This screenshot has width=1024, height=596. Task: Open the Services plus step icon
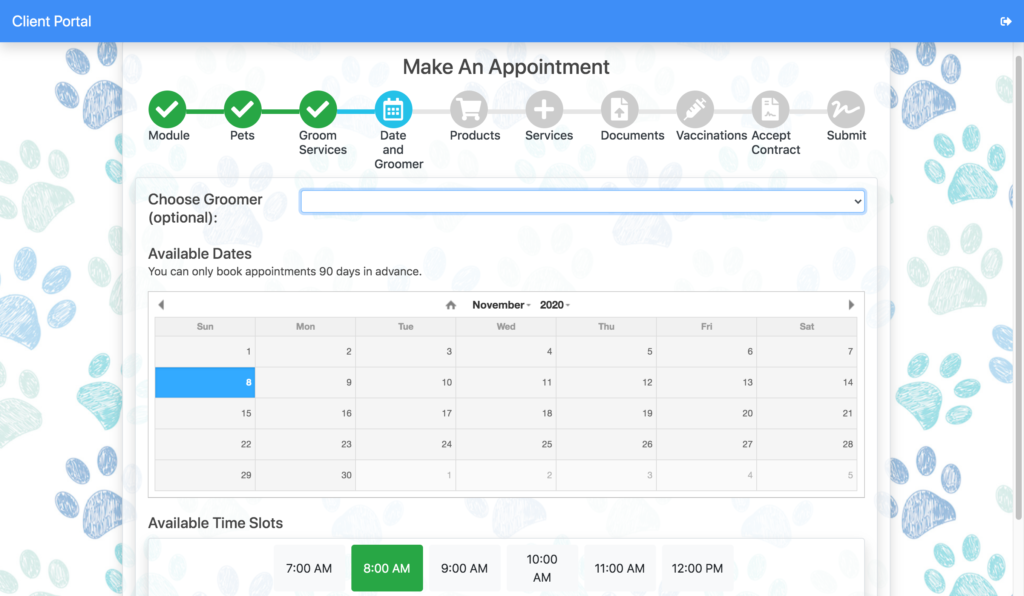544,109
